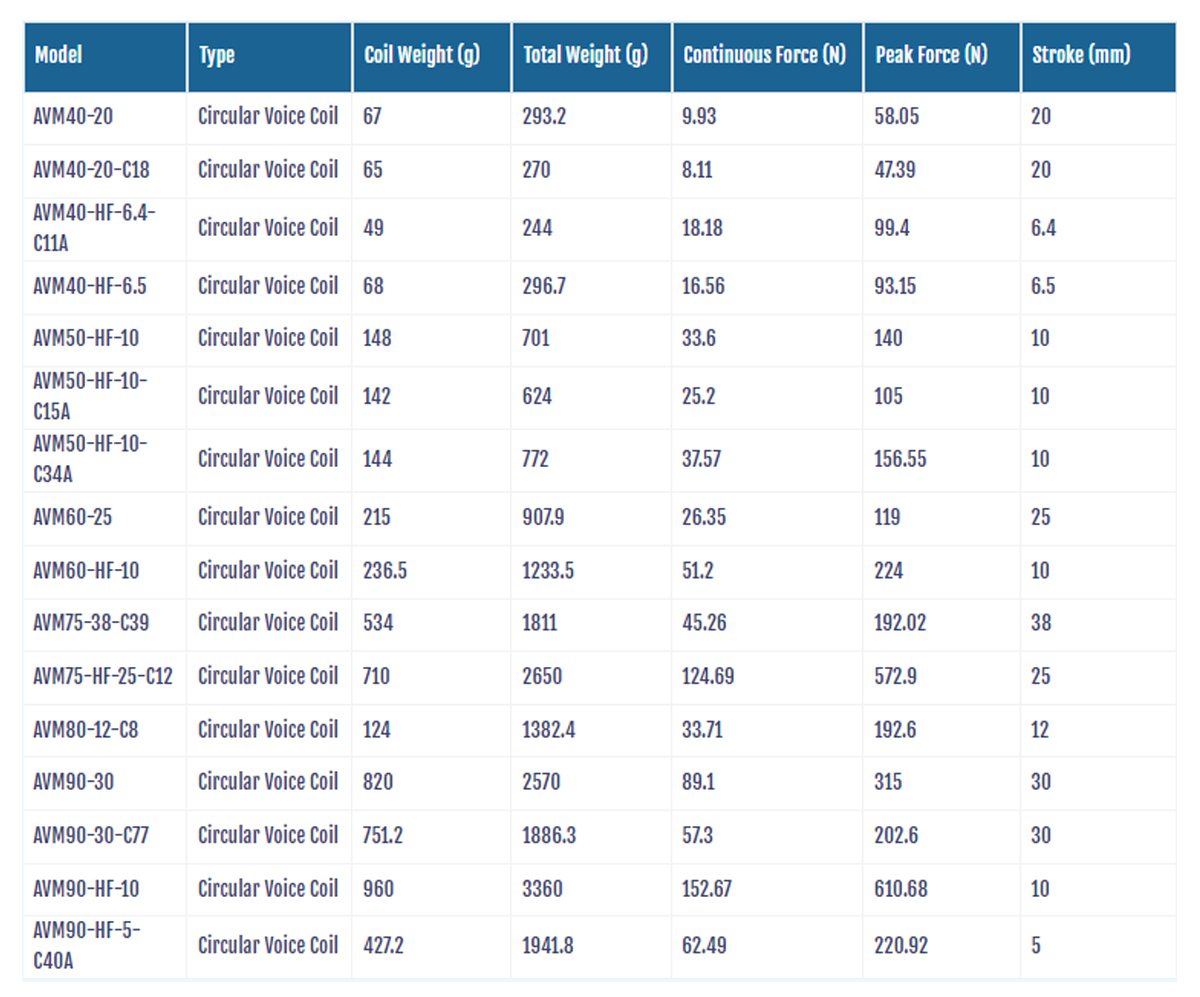Select model AVM40-HF-6.4-C11A
Screen dimensions: 1200x997
[95, 228]
